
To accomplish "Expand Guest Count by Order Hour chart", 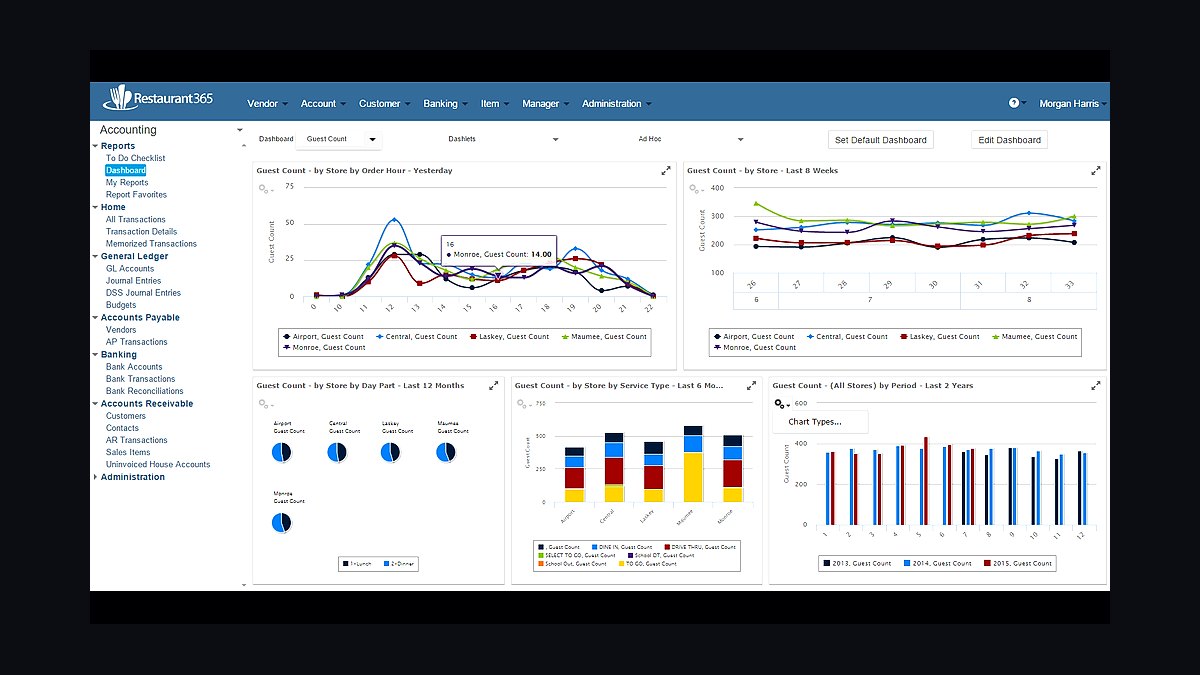I will pyautogui.click(x=666, y=171).
